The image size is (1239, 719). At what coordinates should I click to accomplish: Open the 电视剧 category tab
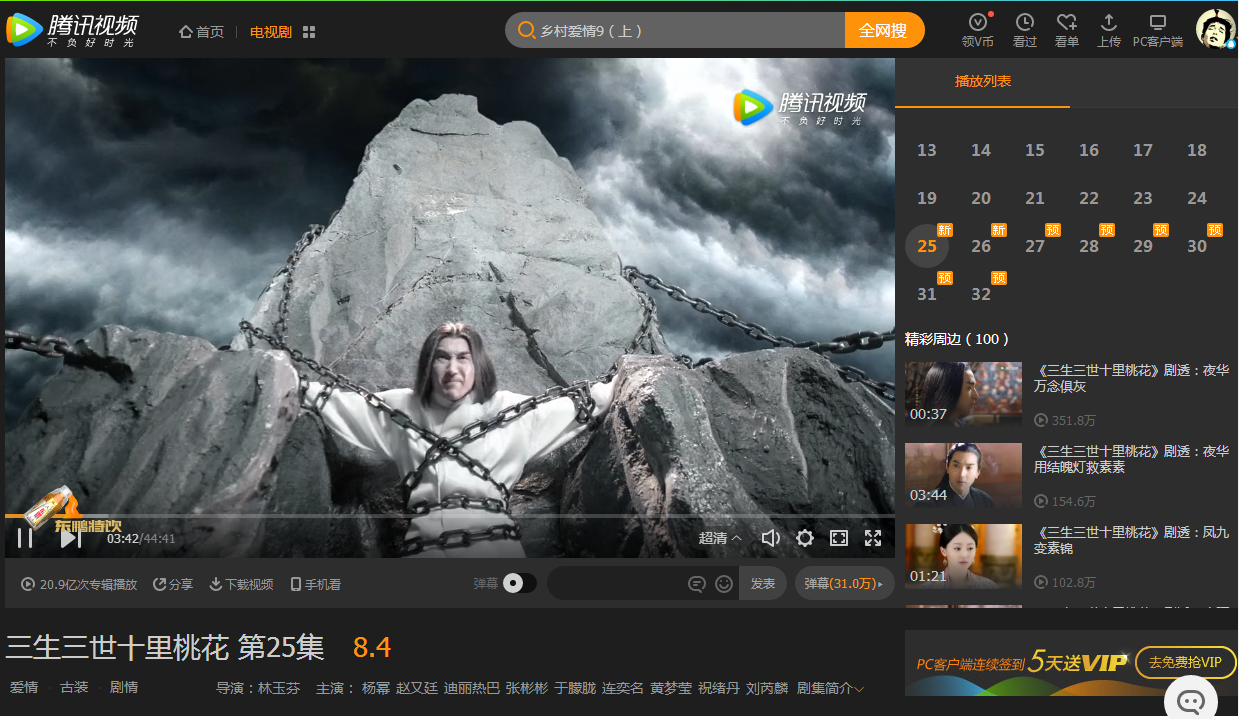pyautogui.click(x=270, y=32)
